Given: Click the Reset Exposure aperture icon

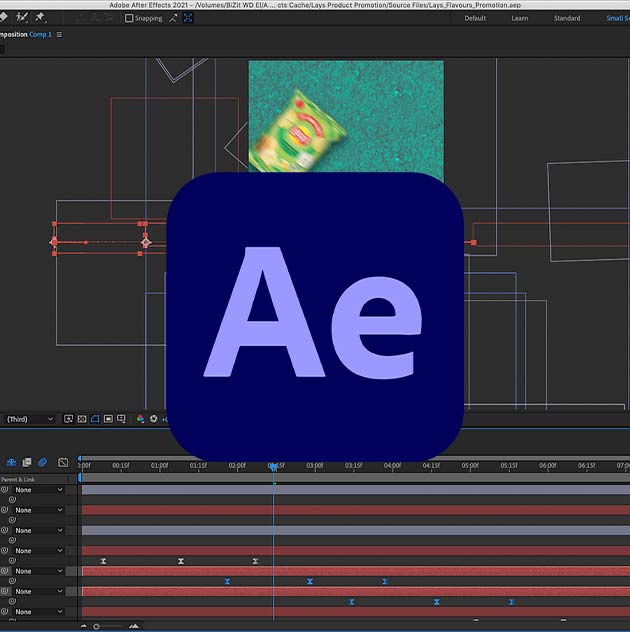Looking at the screenshot, I should pyautogui.click(x=154, y=419).
